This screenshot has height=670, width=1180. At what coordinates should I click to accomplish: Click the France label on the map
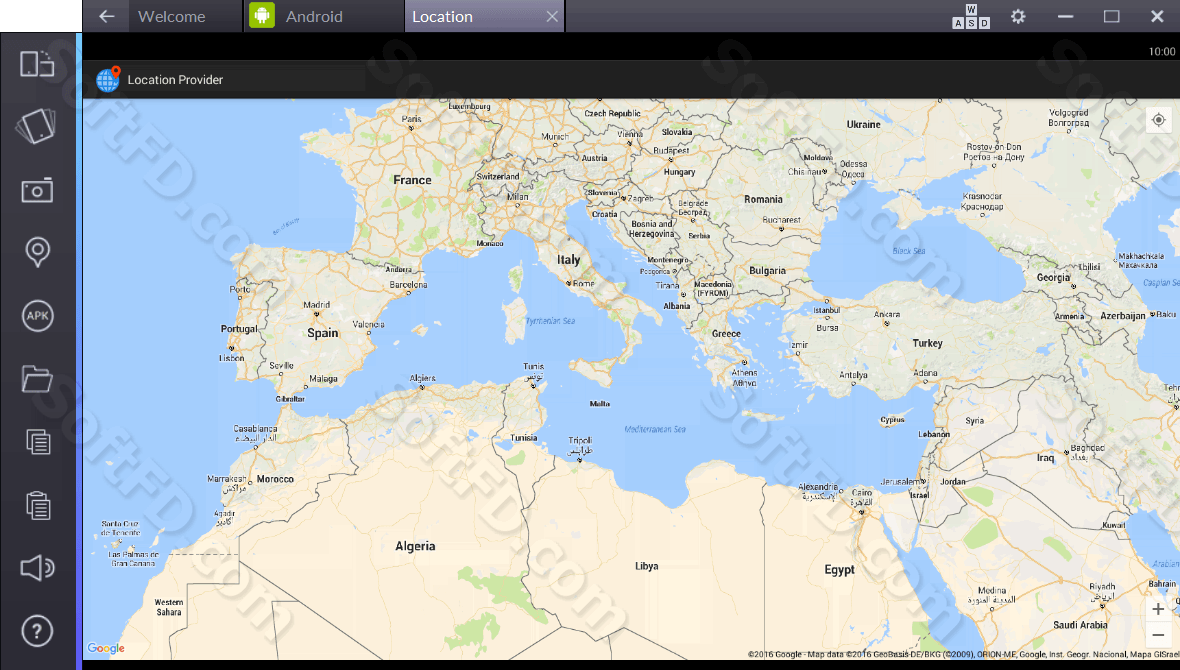(x=412, y=180)
